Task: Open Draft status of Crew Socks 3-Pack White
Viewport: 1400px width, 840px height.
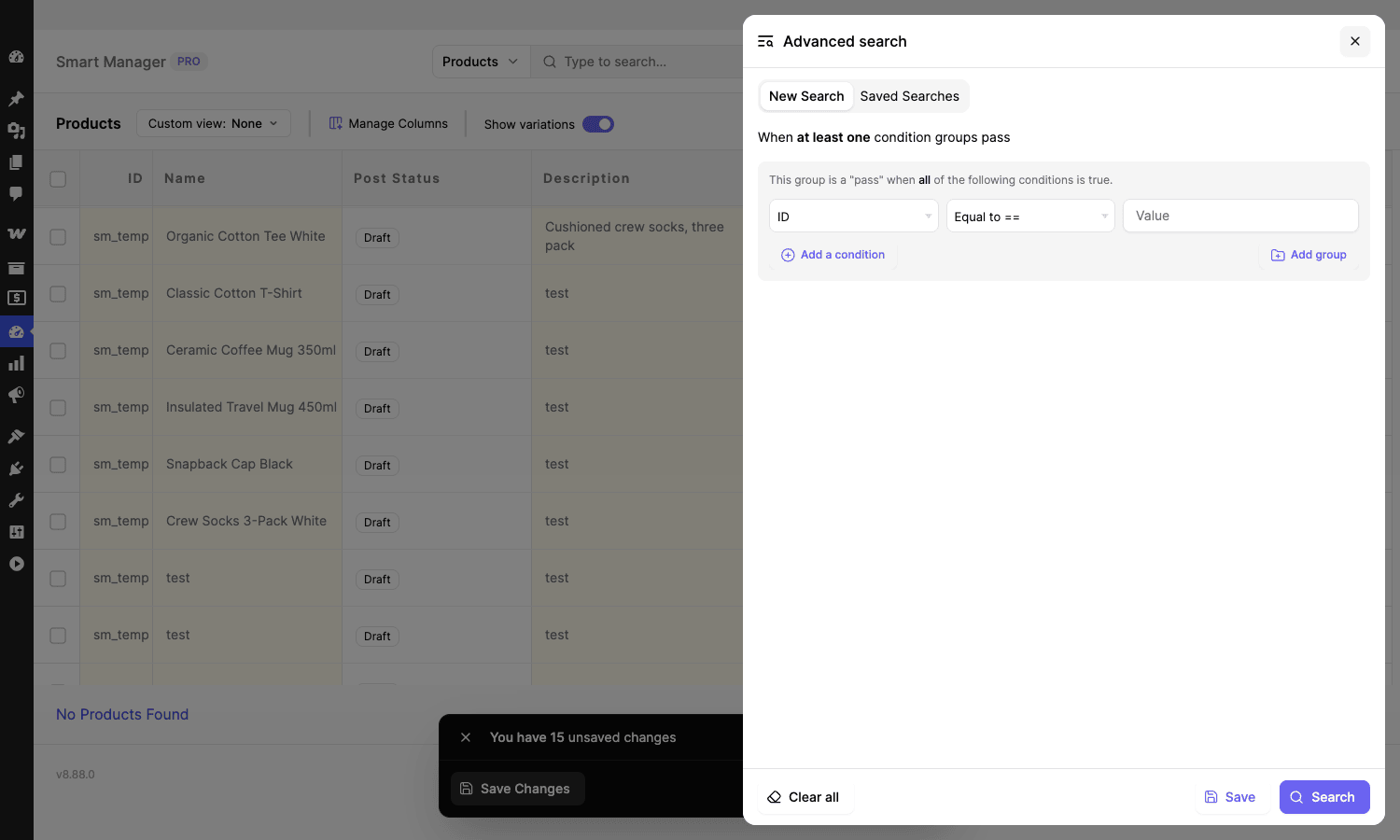Action: [x=377, y=523]
